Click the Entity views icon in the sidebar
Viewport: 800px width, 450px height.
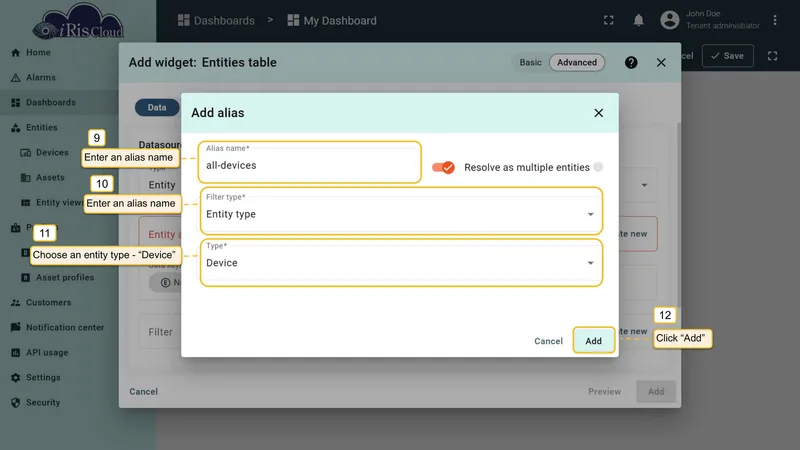click(x=26, y=203)
